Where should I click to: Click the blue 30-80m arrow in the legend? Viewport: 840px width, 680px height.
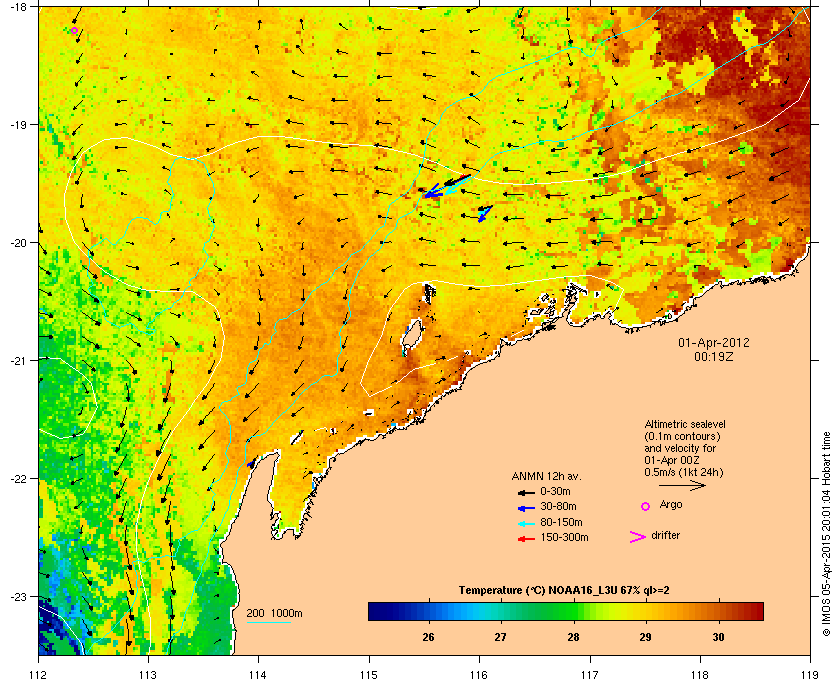tap(526, 507)
